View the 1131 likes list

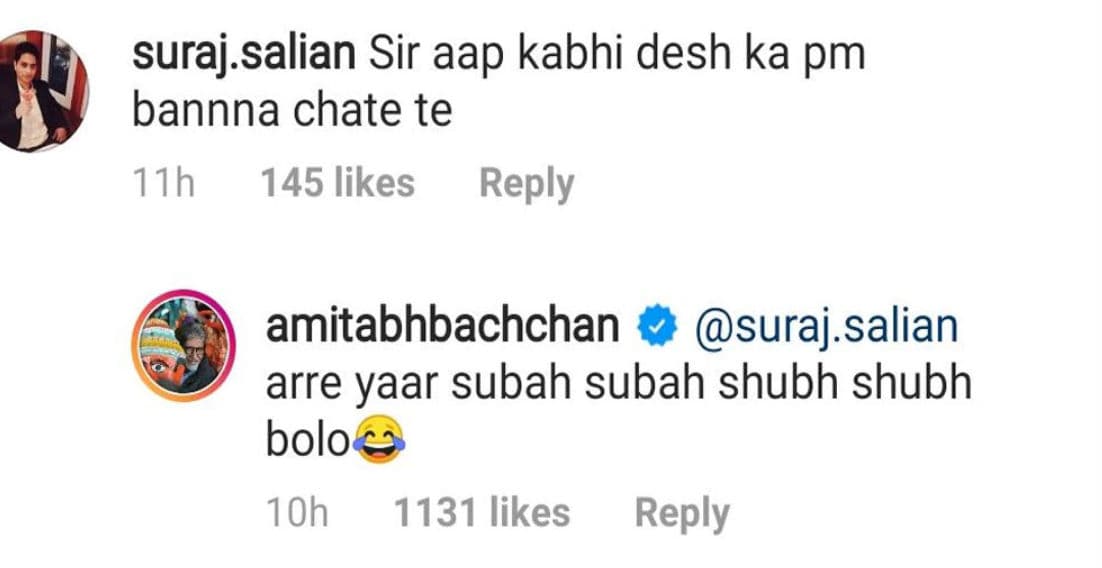coord(481,513)
